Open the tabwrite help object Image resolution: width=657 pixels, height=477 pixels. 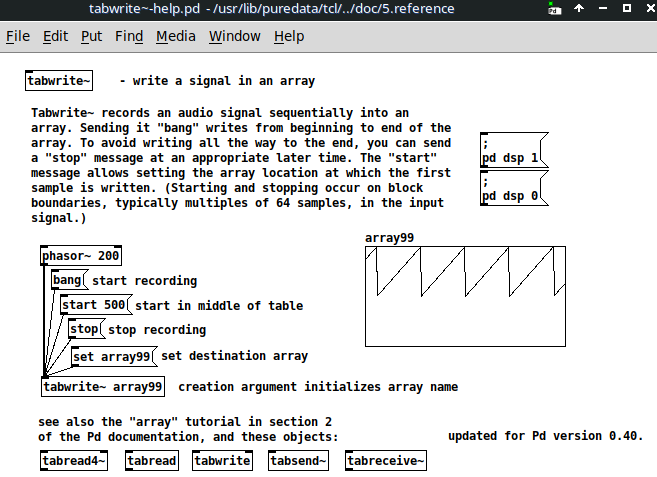(222, 461)
